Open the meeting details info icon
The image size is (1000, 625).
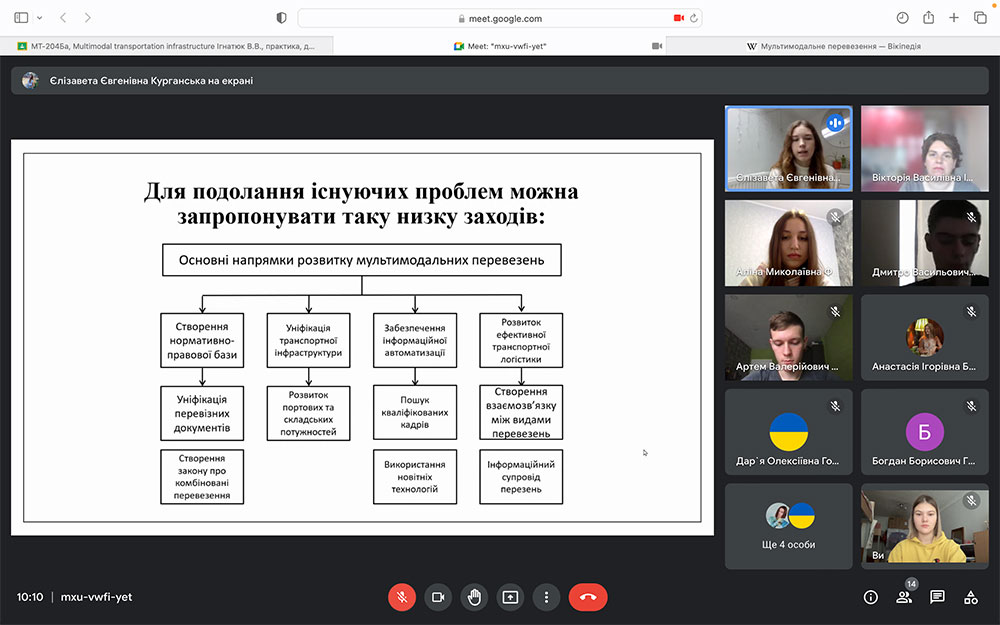(x=870, y=597)
